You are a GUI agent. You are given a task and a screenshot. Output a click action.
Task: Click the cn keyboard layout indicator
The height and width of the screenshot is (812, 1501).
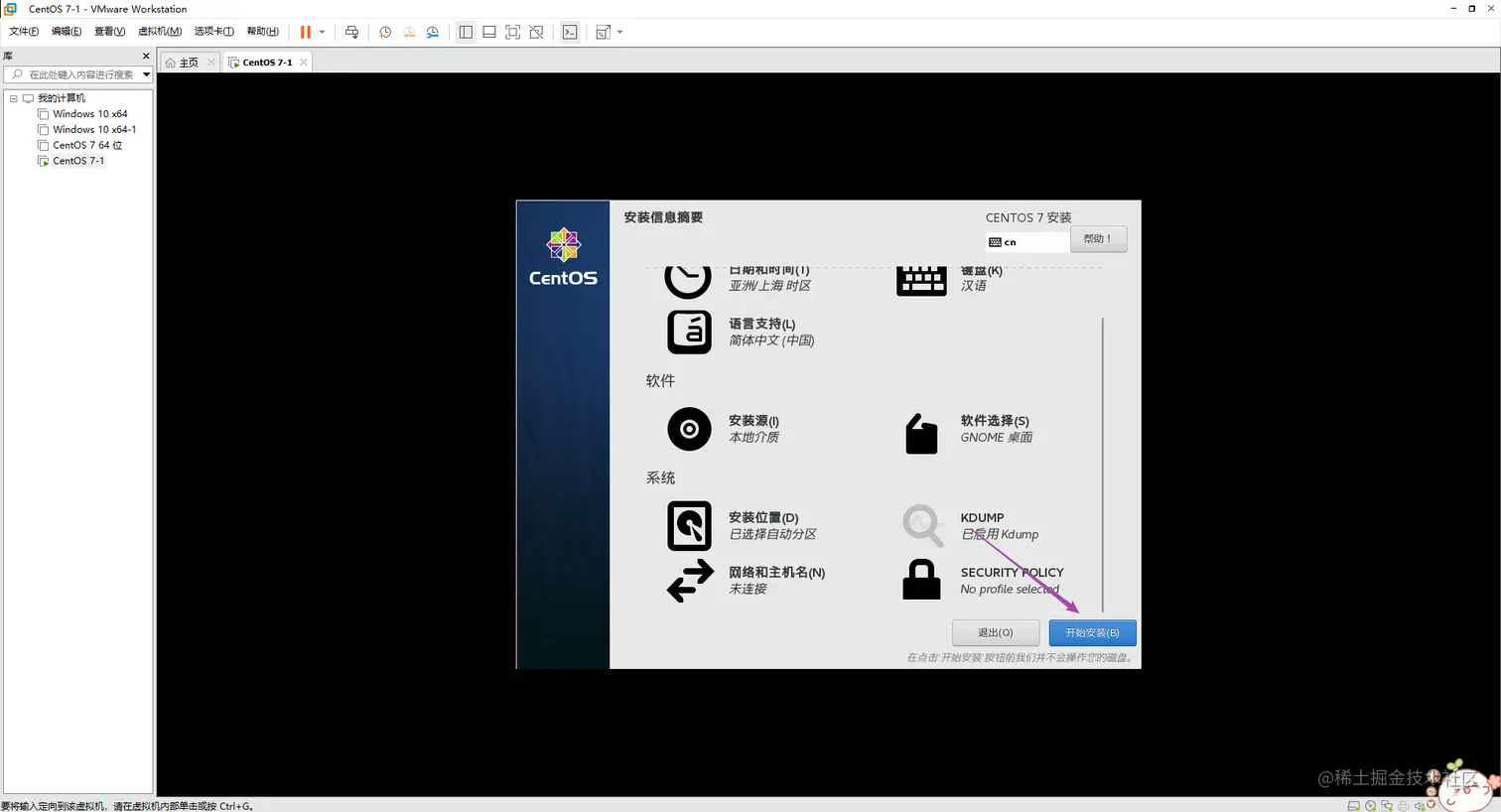tap(1027, 242)
